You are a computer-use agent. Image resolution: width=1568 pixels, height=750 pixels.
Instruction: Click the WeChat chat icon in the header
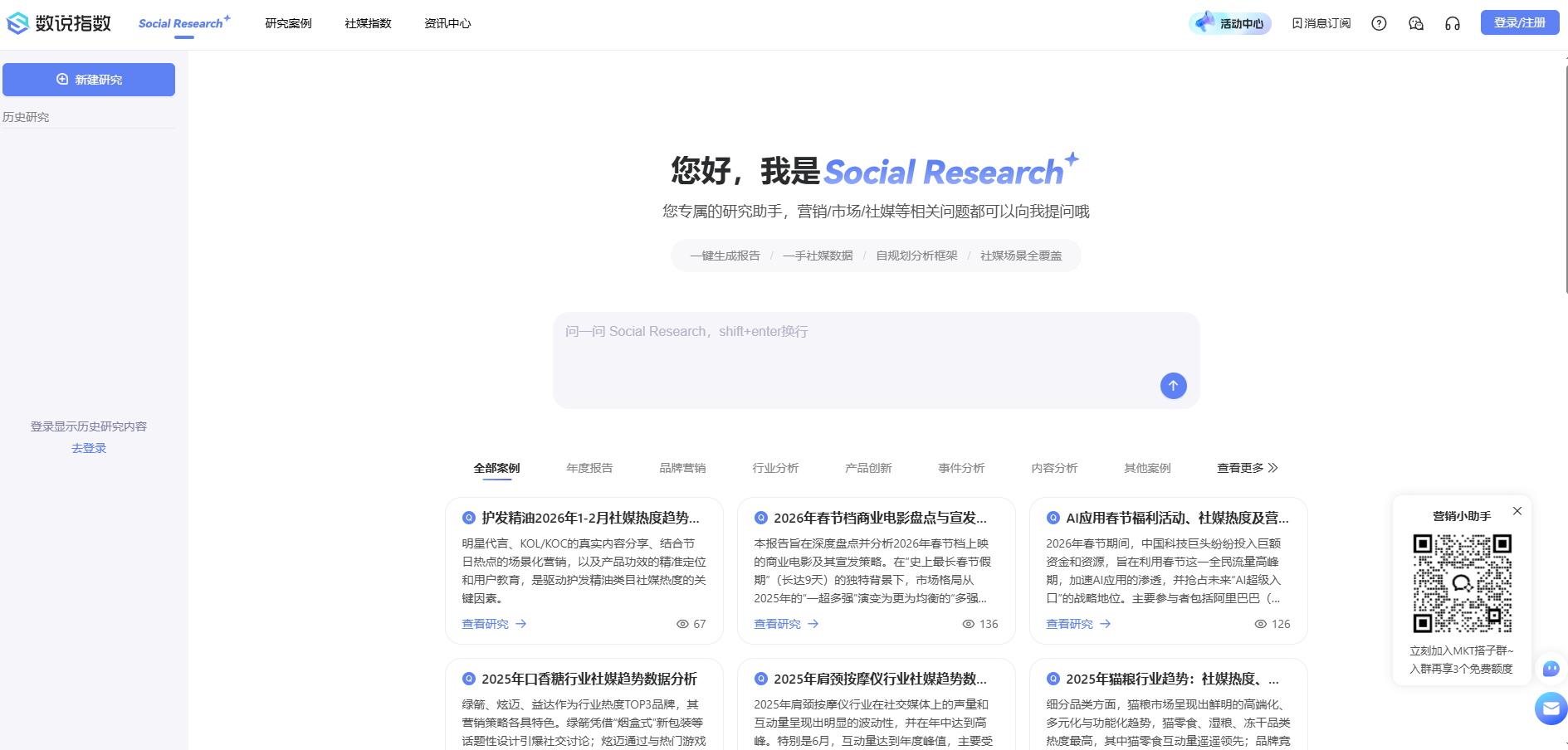coord(1416,23)
